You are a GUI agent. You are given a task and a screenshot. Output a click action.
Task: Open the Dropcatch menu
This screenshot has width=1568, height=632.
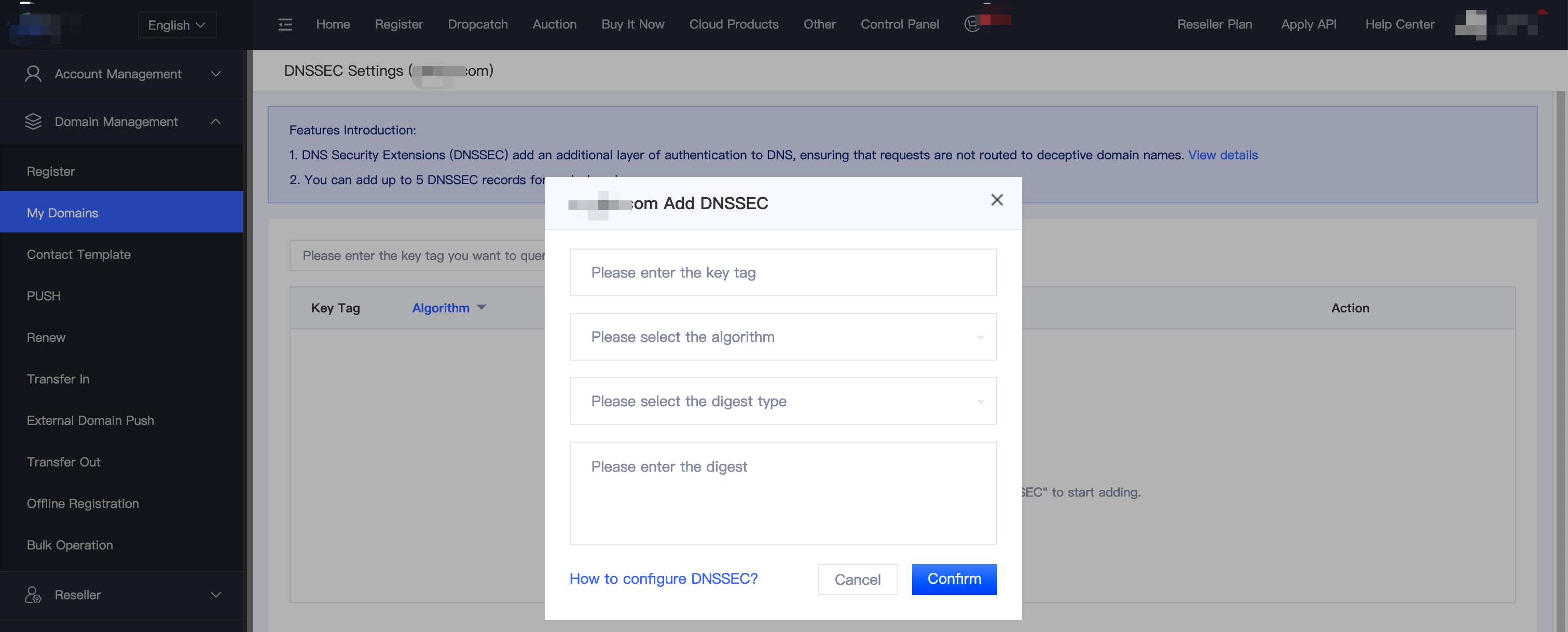pos(477,24)
